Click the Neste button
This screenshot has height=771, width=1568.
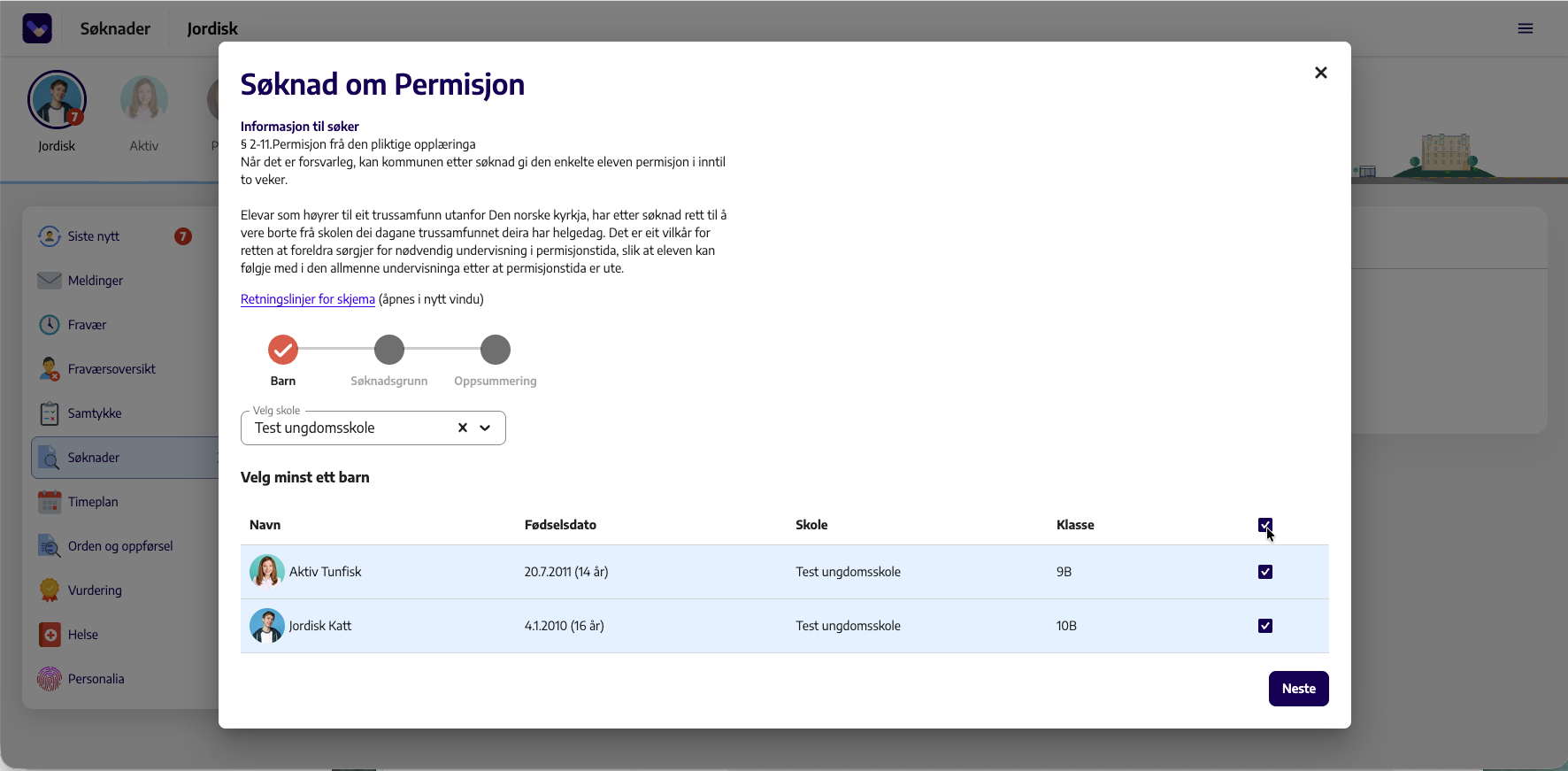[1298, 689]
